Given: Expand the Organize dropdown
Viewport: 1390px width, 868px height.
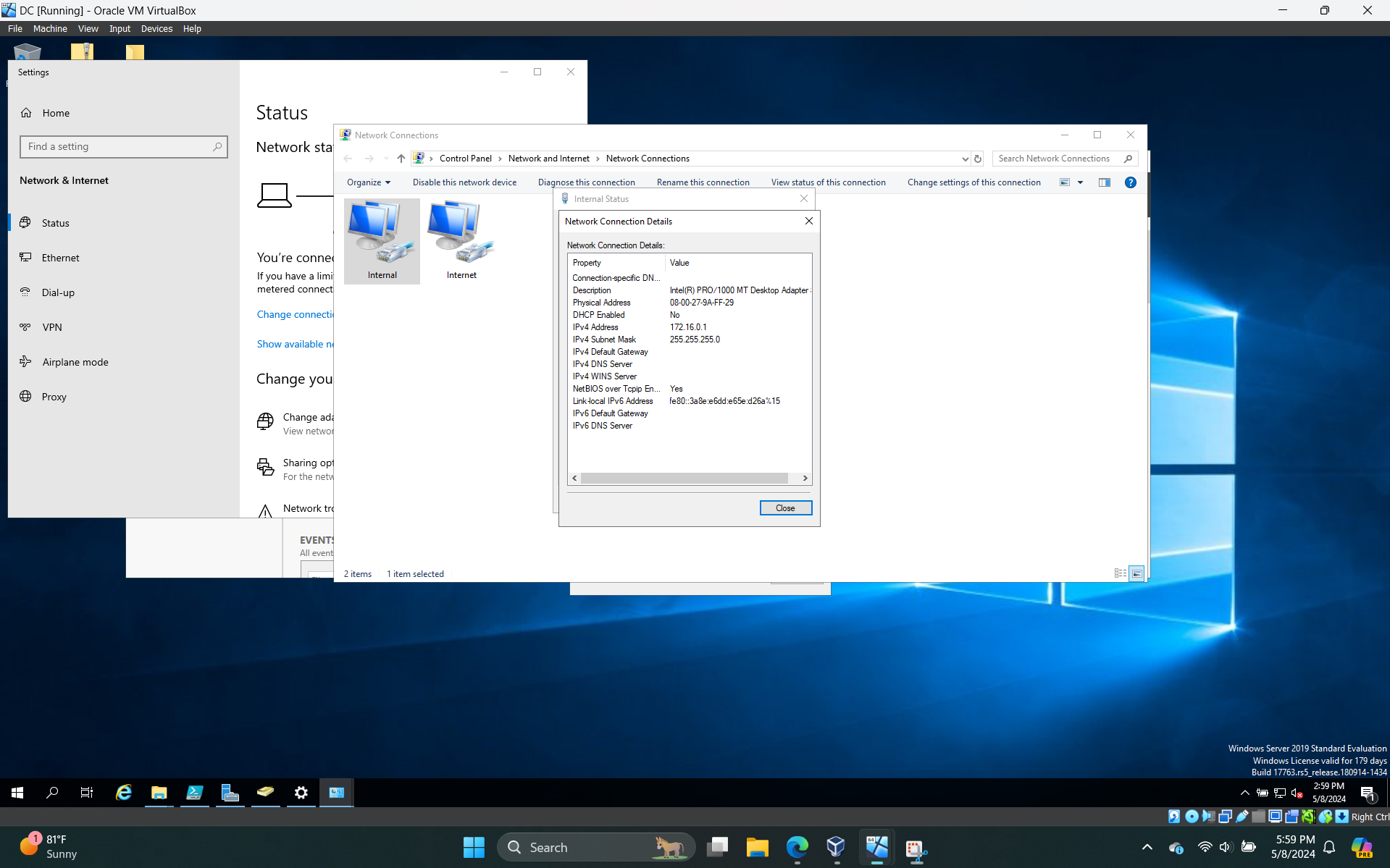Looking at the screenshot, I should click(369, 182).
